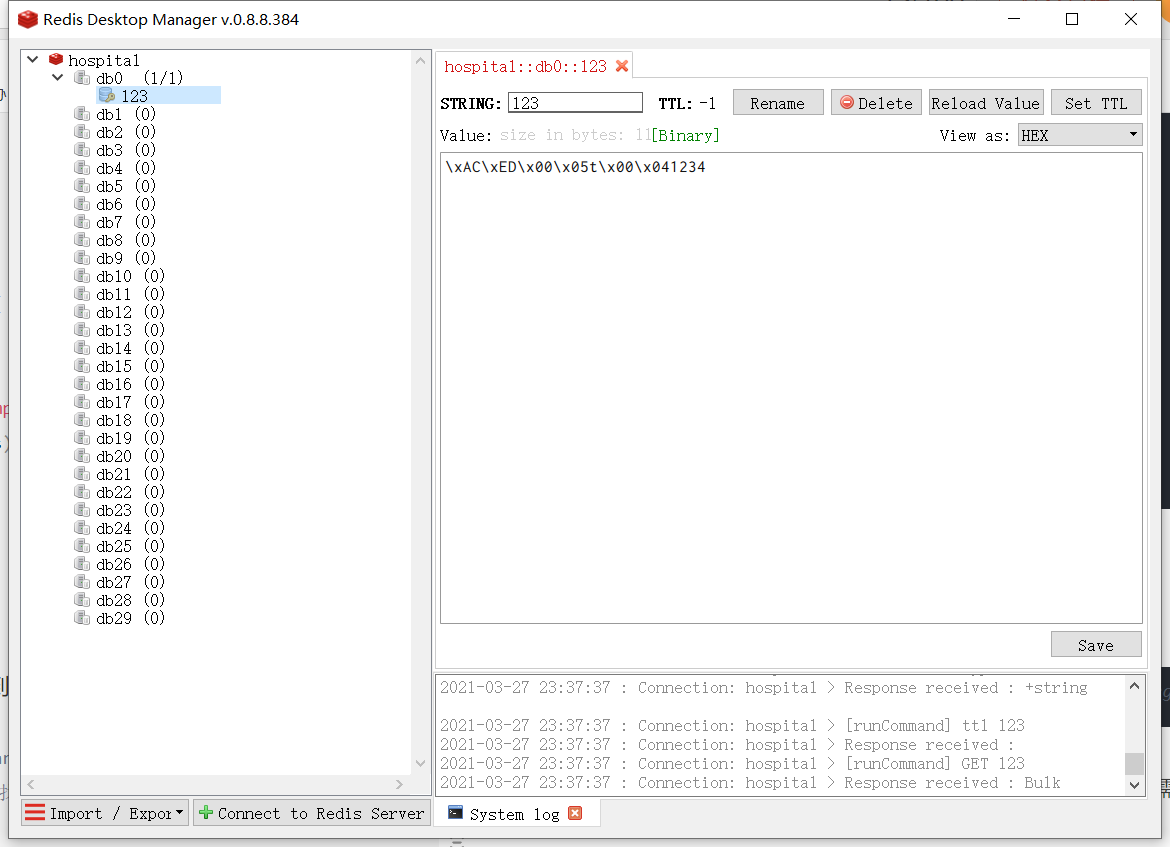
Task: Click the db8 database icon
Action: (82, 240)
